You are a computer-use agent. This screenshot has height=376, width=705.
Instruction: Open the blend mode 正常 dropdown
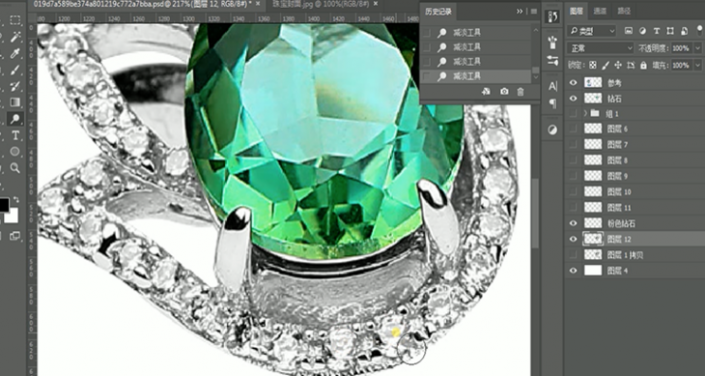(x=600, y=48)
